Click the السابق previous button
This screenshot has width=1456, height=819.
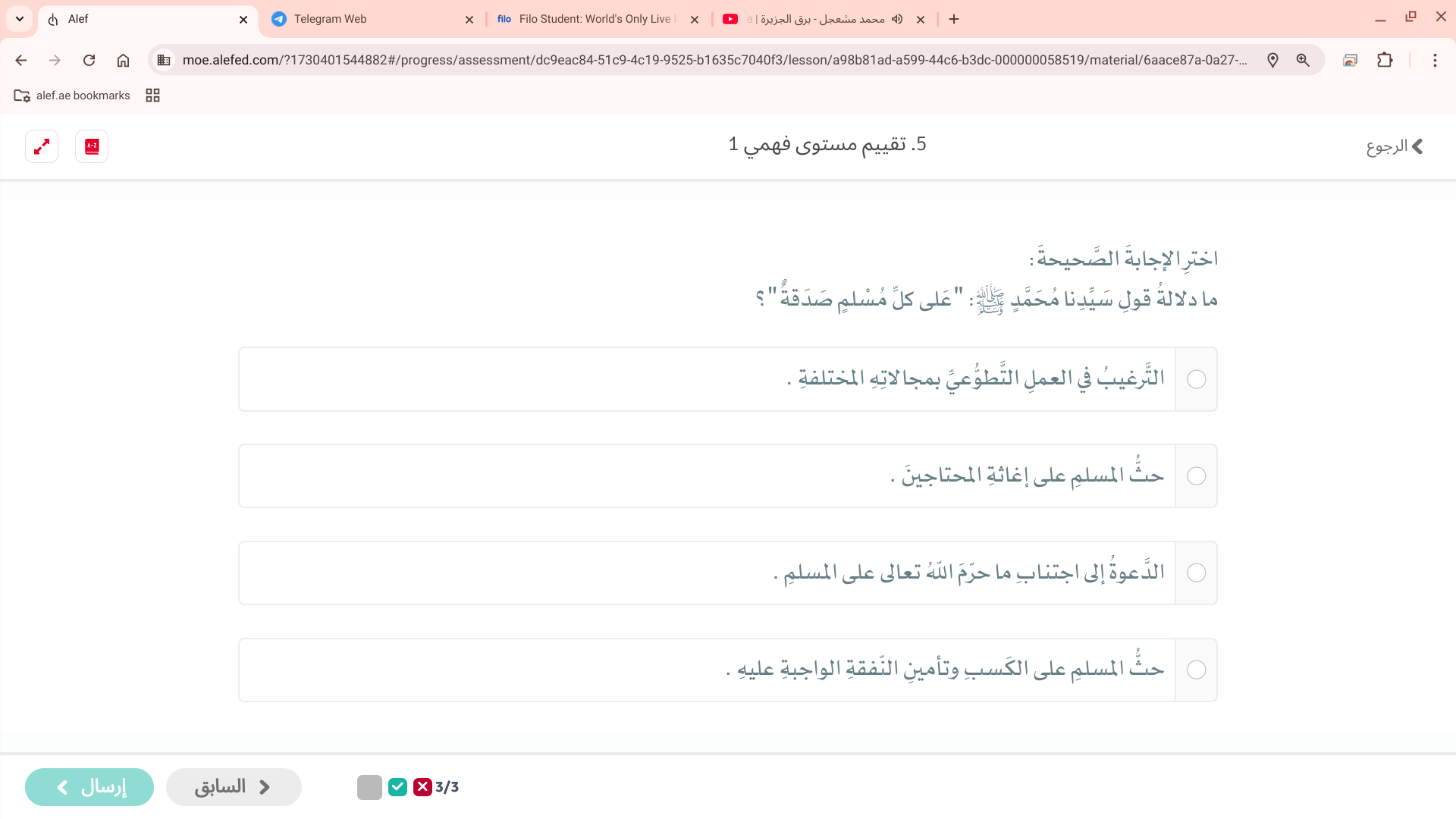click(234, 787)
